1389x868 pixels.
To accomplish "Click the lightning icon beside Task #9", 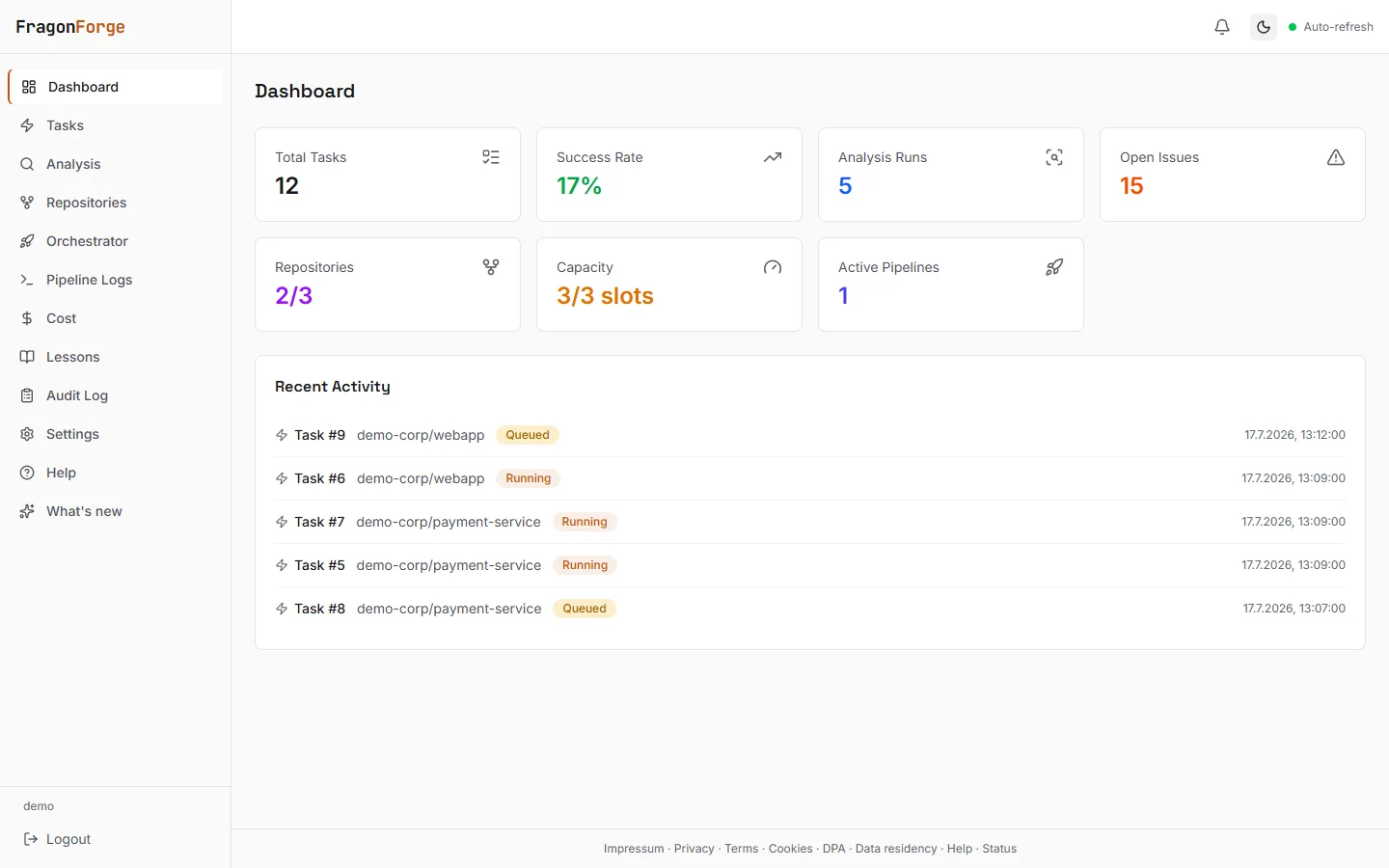I will coord(282,435).
